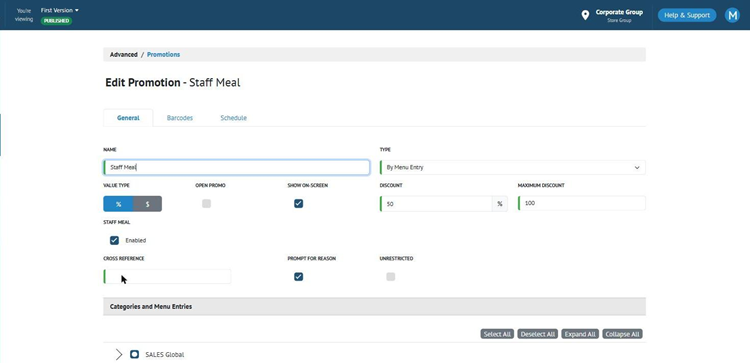
Task: Click the Collapse All button
Action: click(622, 334)
